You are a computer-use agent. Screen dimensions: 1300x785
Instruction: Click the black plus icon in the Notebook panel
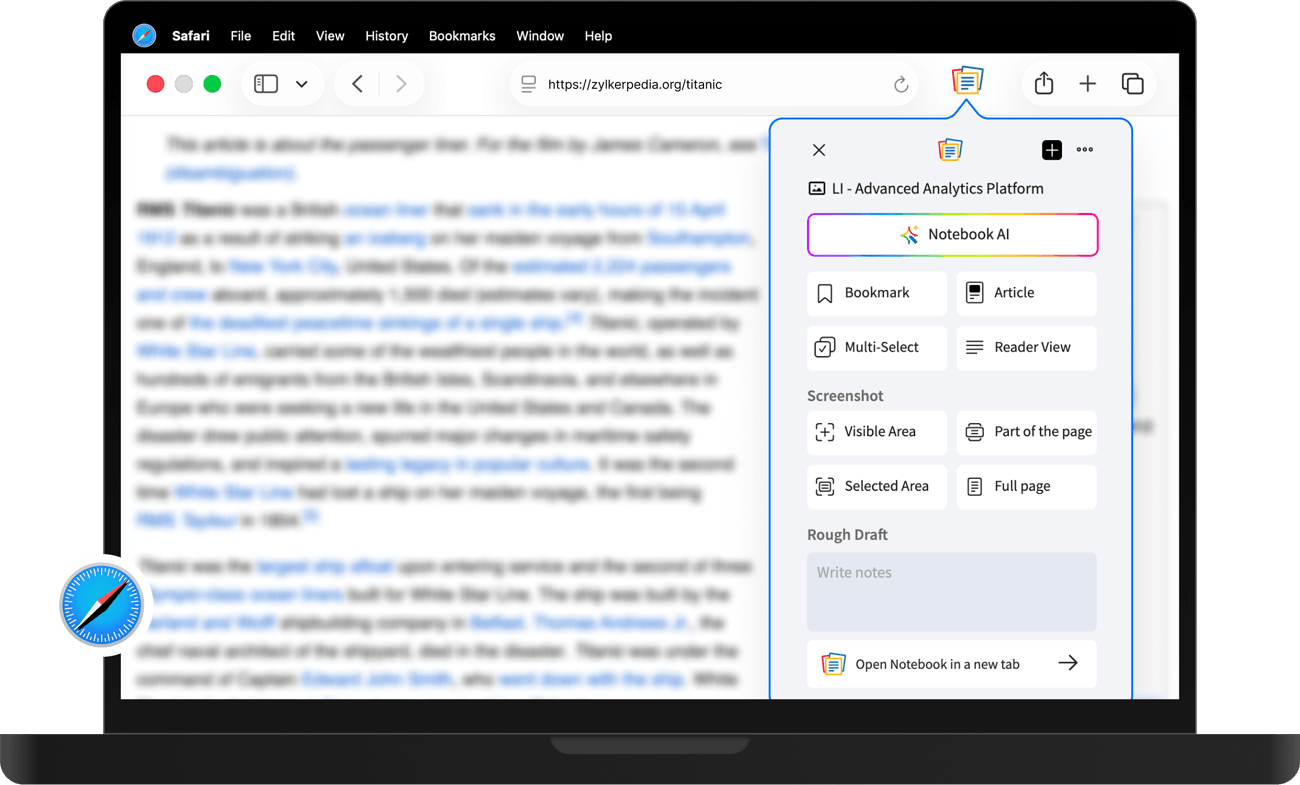(x=1052, y=150)
